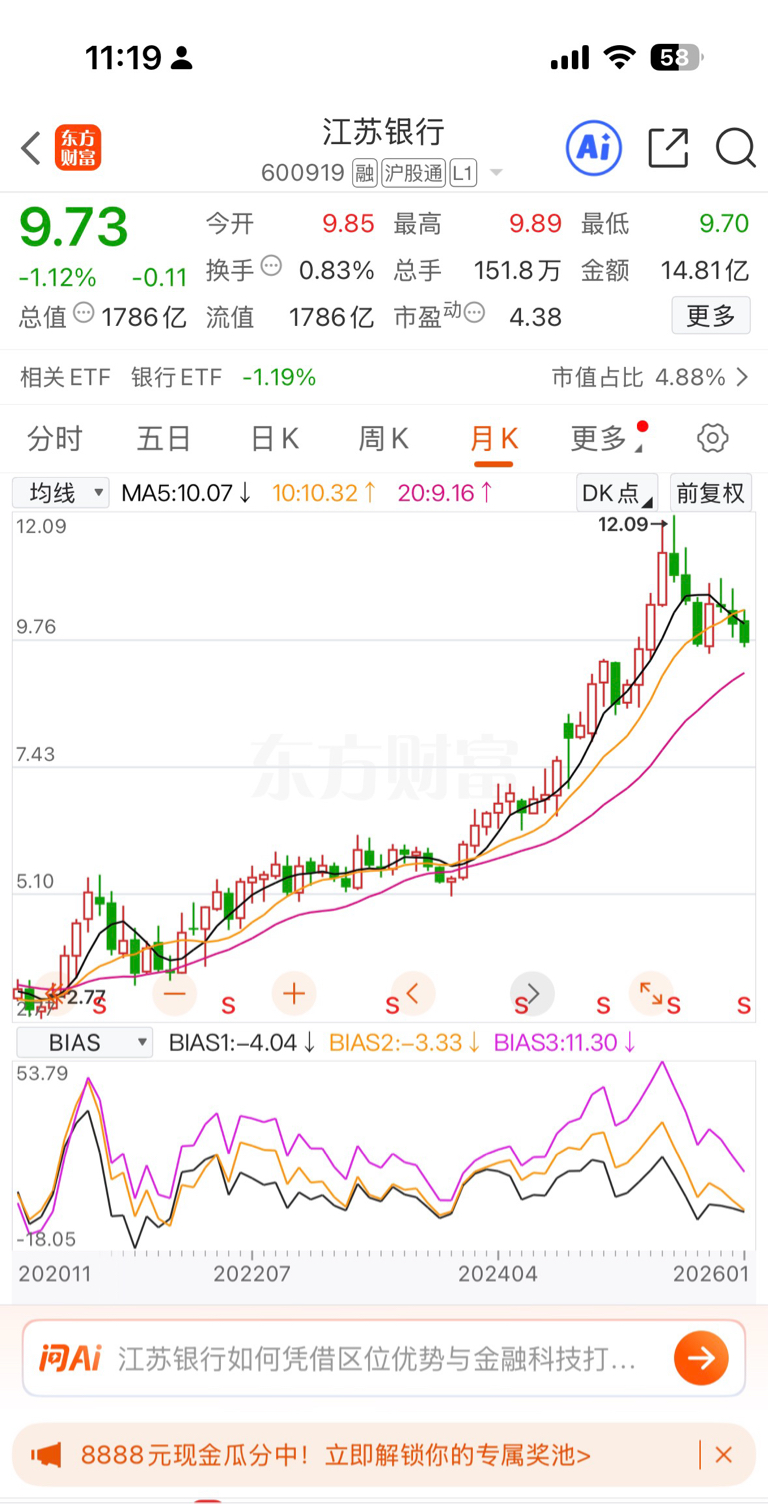
Task: Tap the 最低 9.70 value
Action: coord(724,223)
